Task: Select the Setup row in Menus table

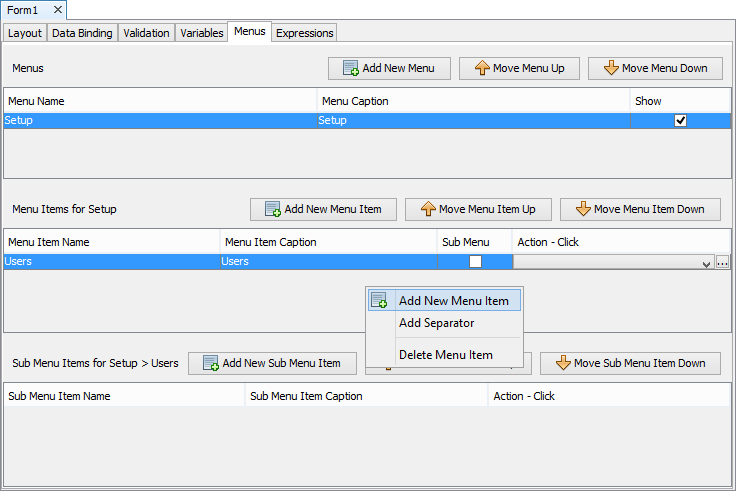Action: tap(160, 120)
